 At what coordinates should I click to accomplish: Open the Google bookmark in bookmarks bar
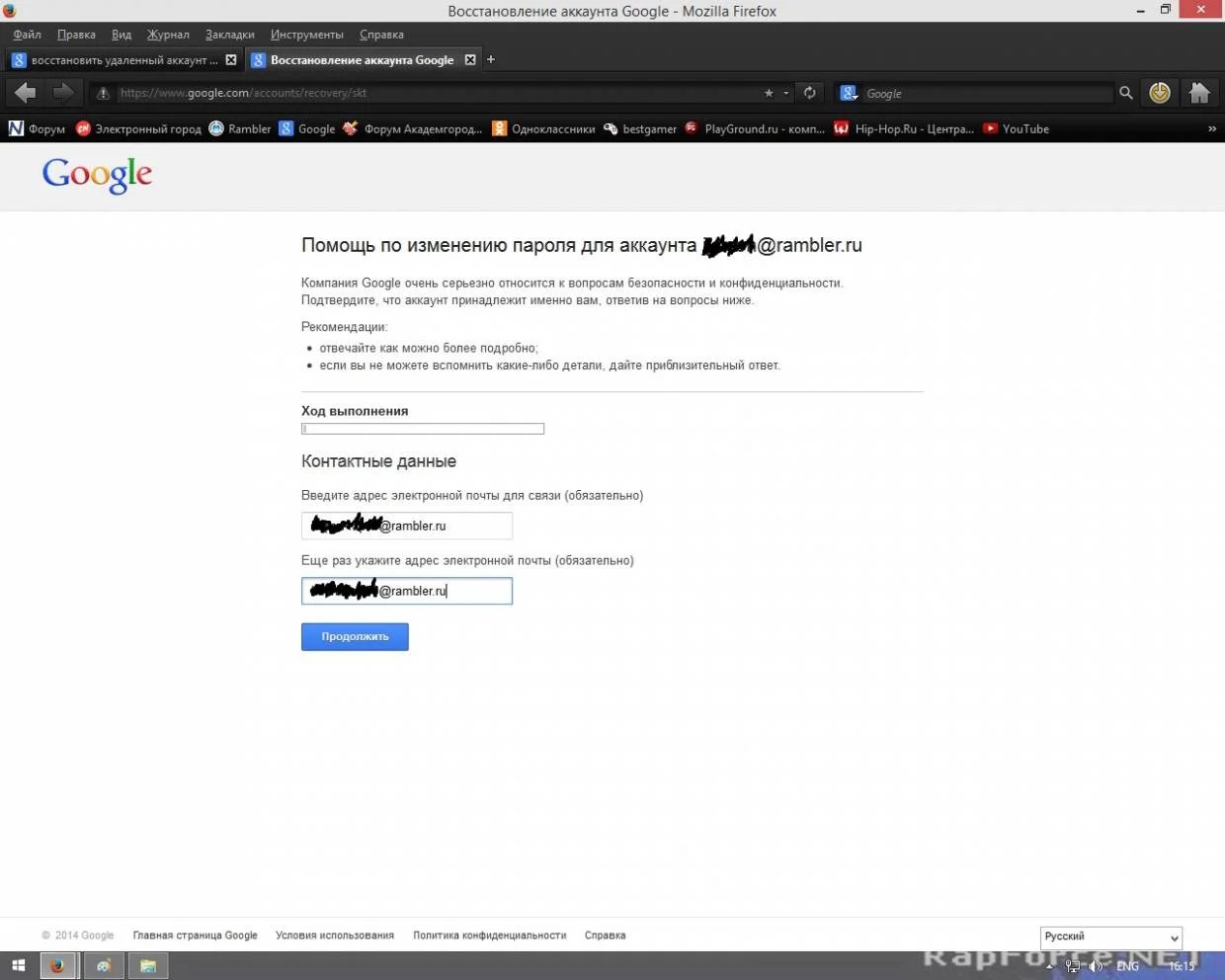click(x=307, y=128)
